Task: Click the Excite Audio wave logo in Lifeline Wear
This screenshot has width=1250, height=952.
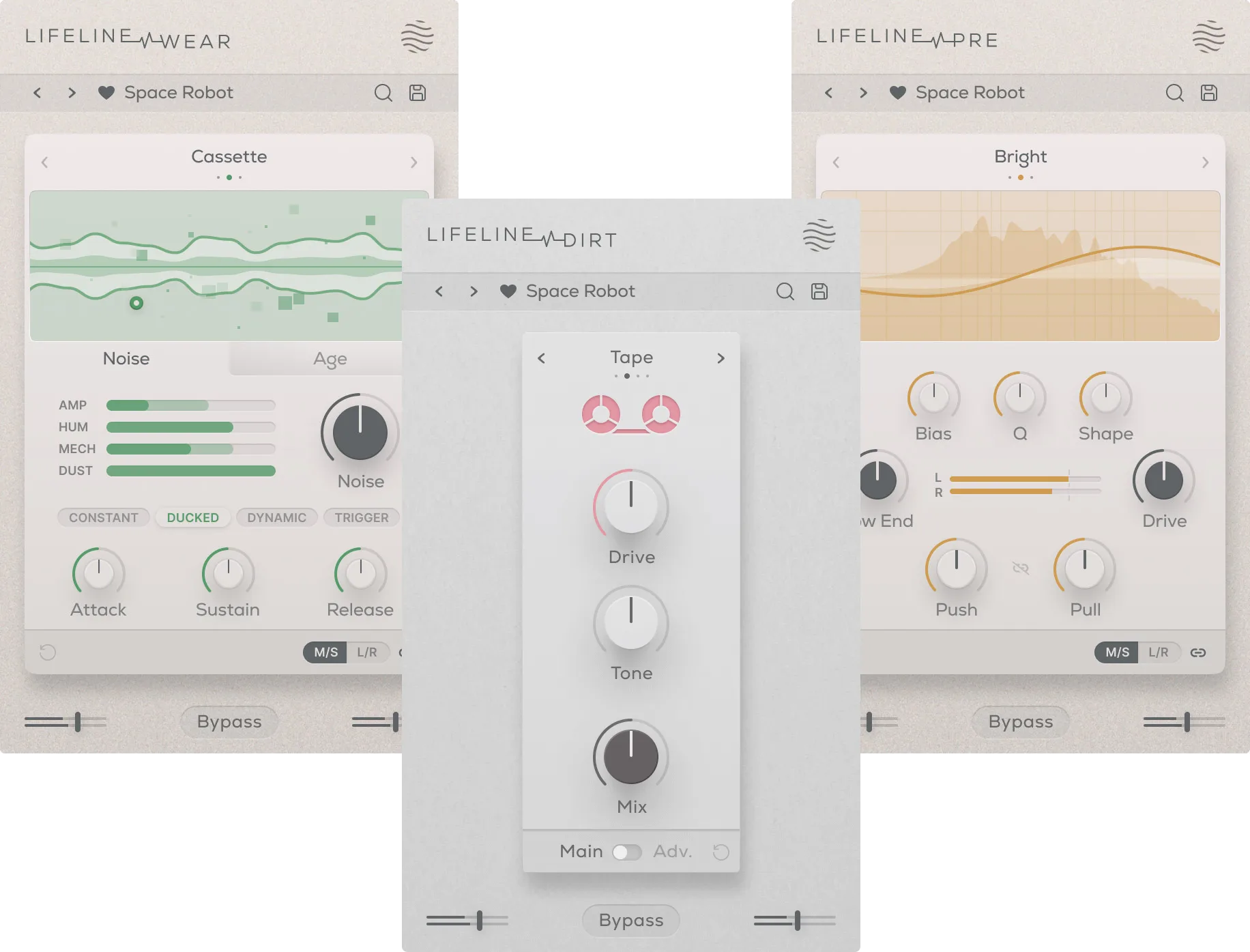Action: 418,35
